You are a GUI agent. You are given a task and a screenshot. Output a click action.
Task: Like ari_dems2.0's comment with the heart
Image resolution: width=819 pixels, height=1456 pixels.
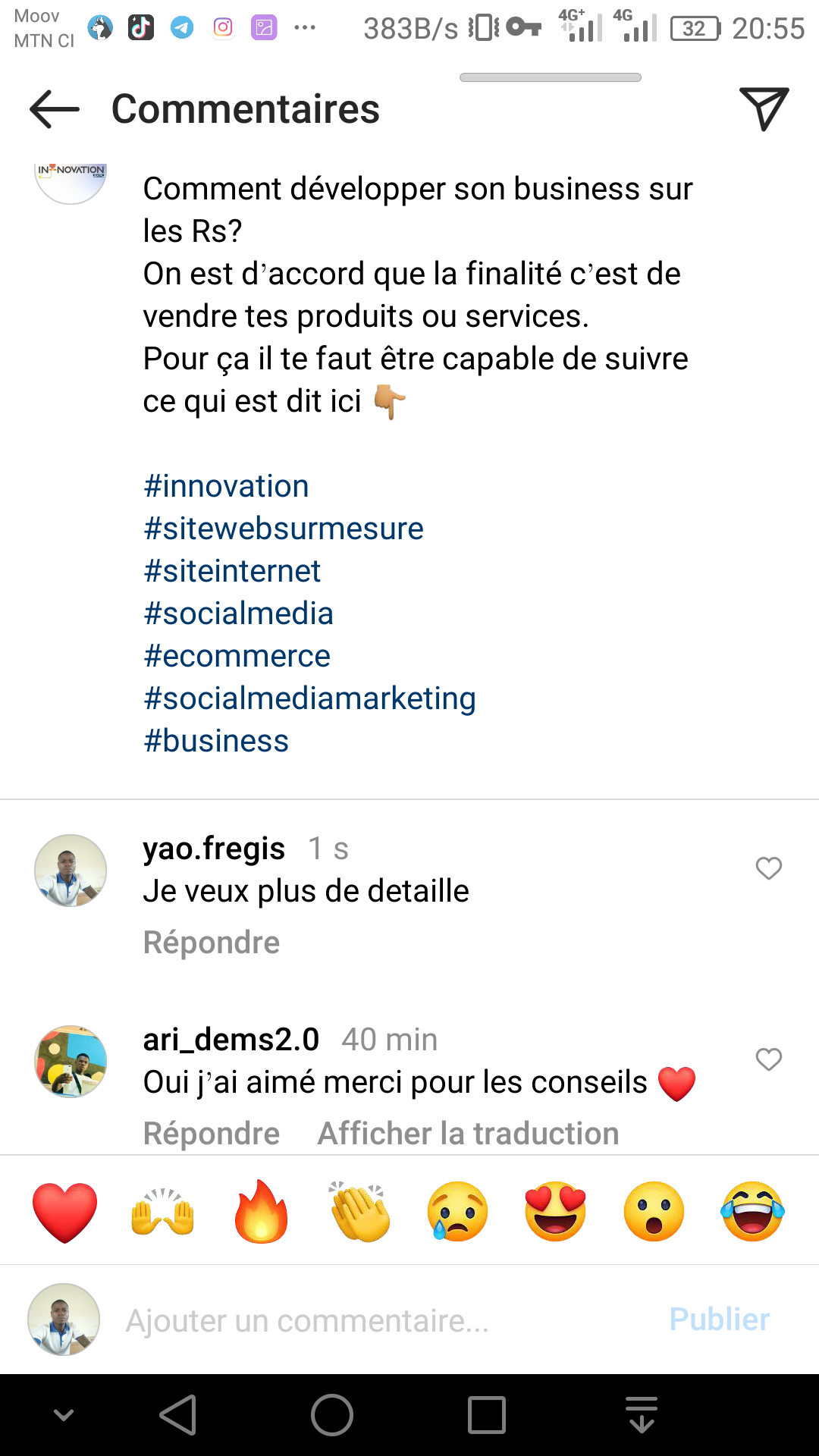(x=768, y=1059)
